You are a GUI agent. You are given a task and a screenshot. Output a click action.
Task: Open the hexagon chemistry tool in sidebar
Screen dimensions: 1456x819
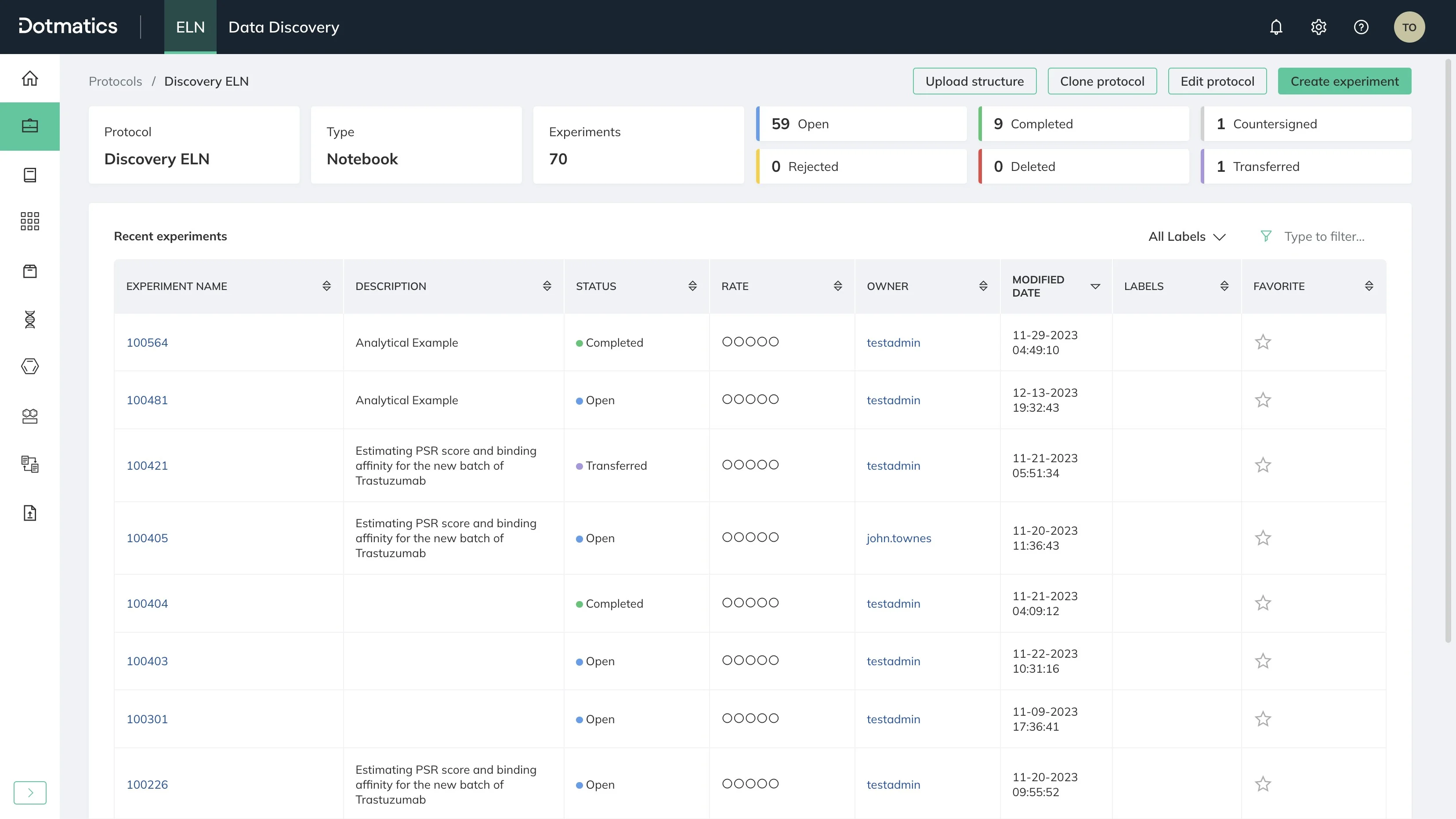click(x=29, y=366)
